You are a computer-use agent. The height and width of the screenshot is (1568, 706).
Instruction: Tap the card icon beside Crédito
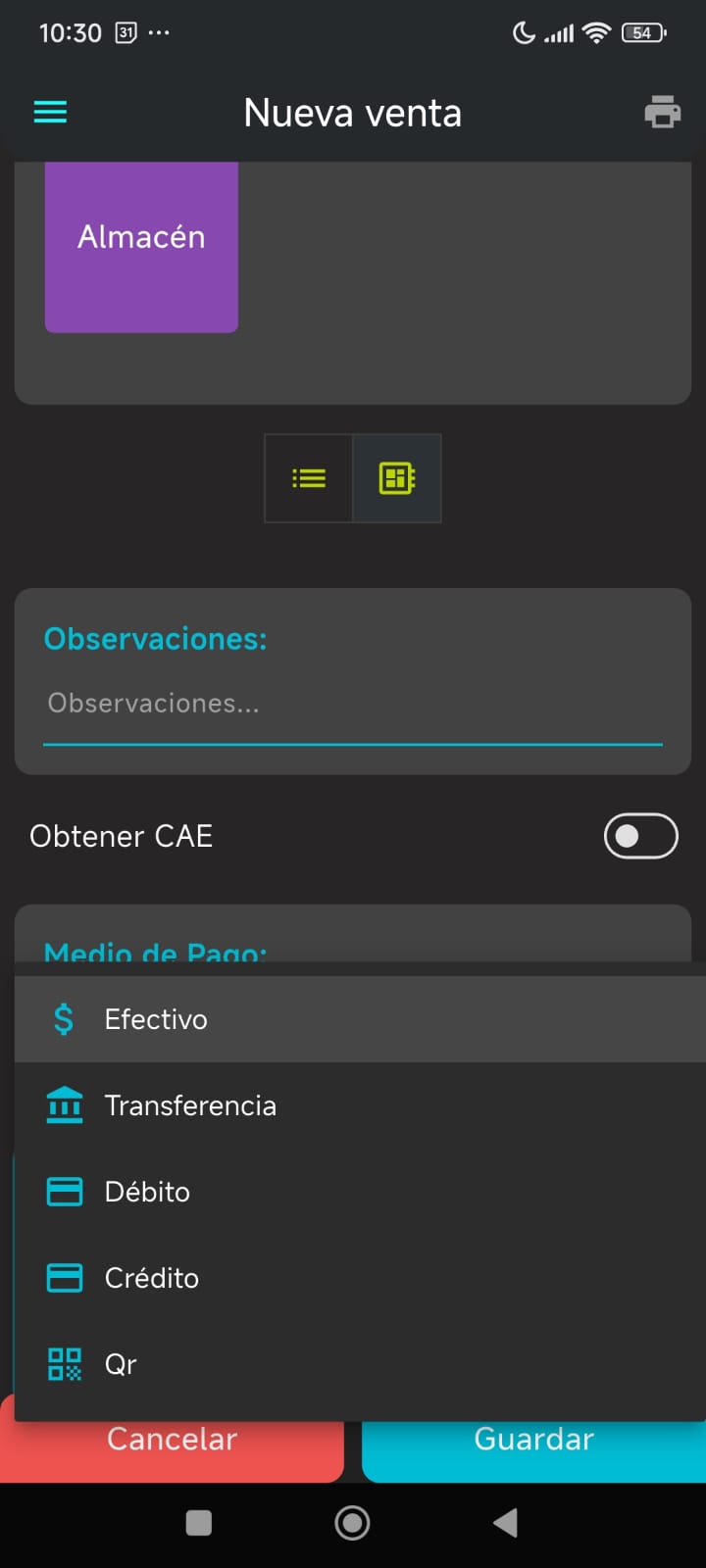(x=65, y=1278)
